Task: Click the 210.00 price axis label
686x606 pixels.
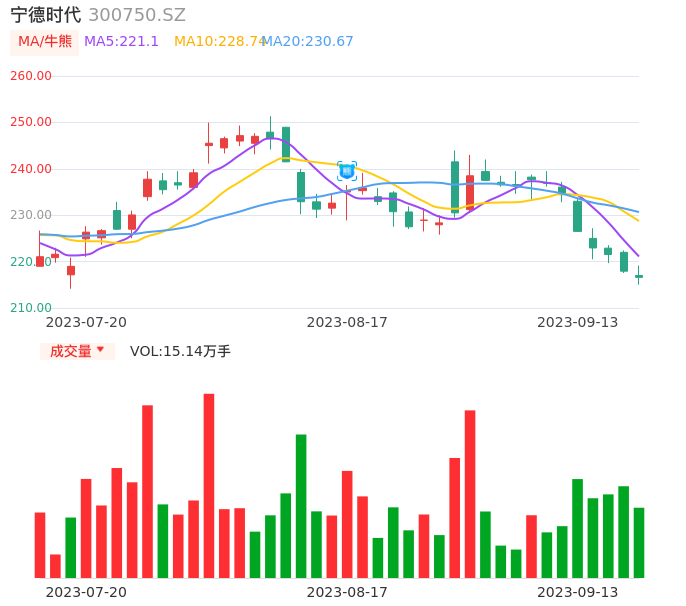Action: [31, 308]
